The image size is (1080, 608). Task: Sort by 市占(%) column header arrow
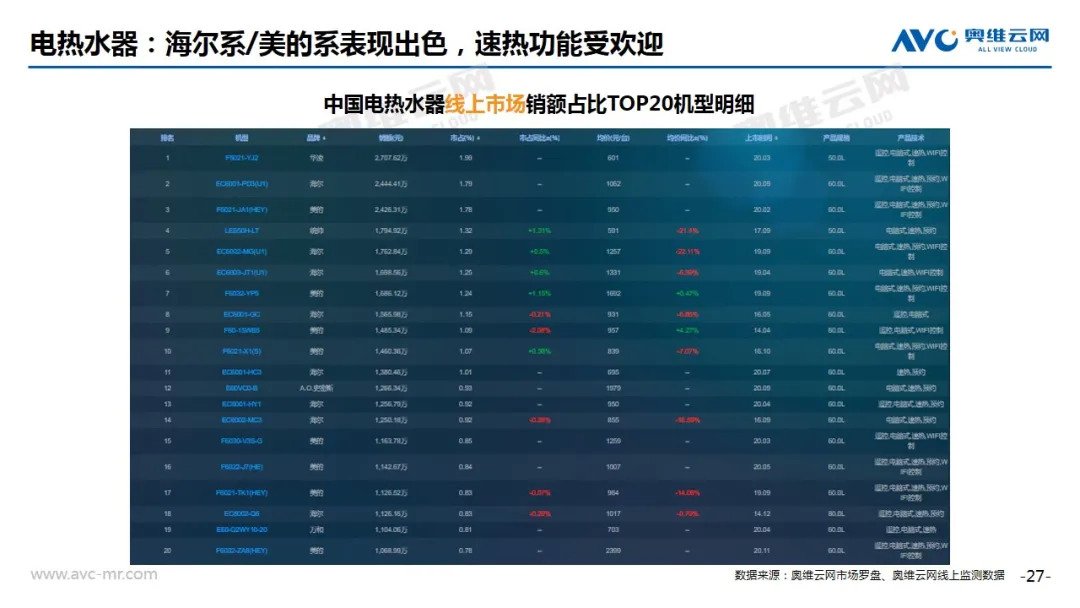[479, 138]
